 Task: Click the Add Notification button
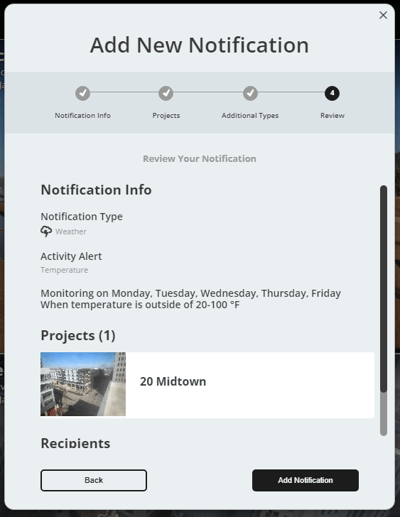coord(305,480)
